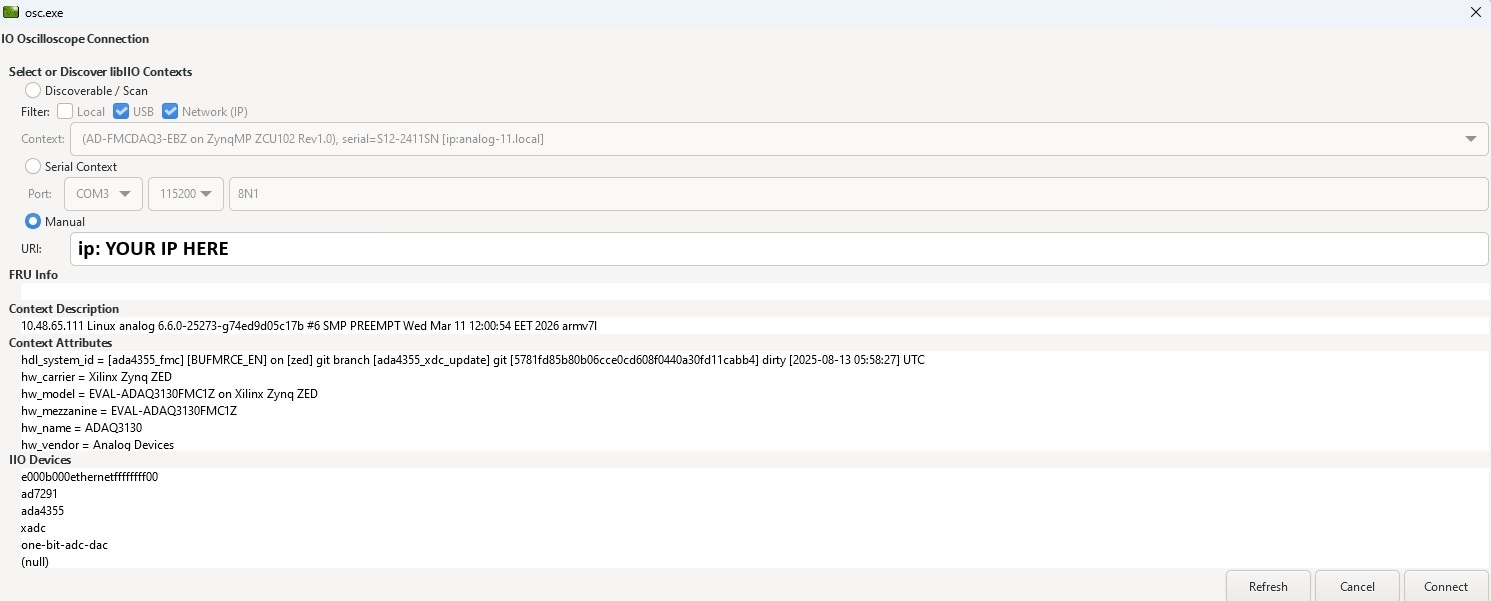This screenshot has height=601, width=1491.
Task: Uncheck the Network (IP) filter
Action: coord(170,111)
